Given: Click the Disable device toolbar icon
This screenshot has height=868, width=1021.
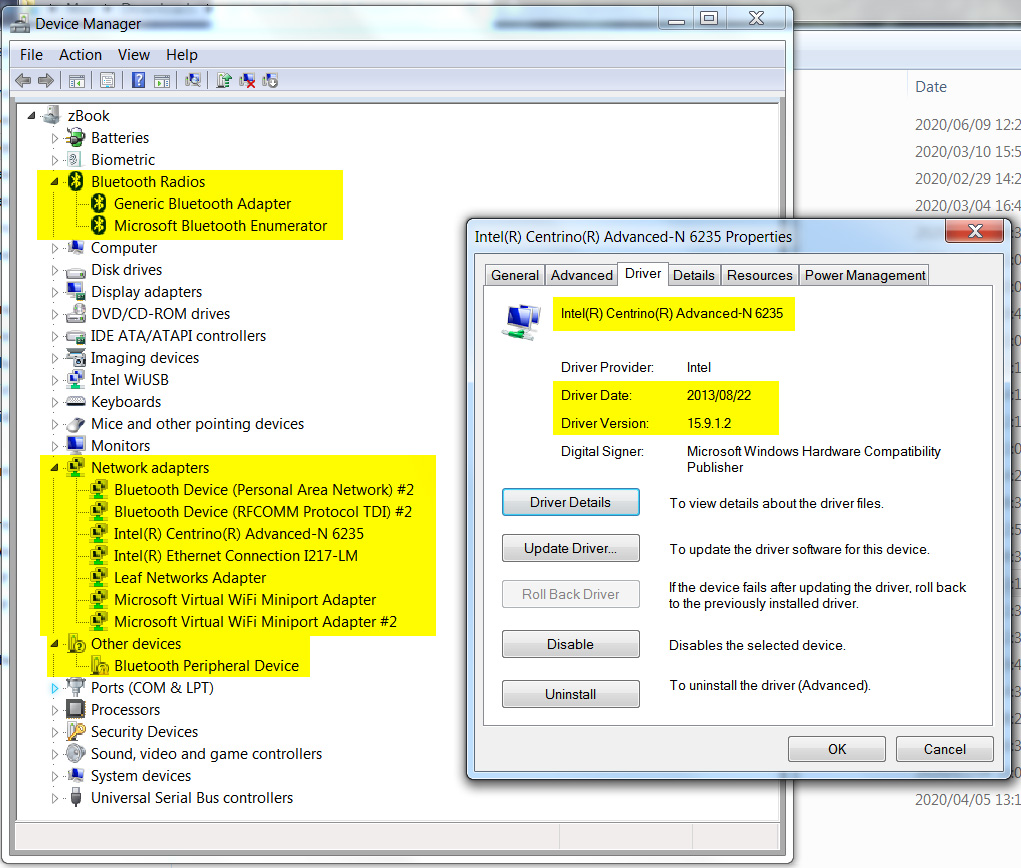Looking at the screenshot, I should 269,80.
